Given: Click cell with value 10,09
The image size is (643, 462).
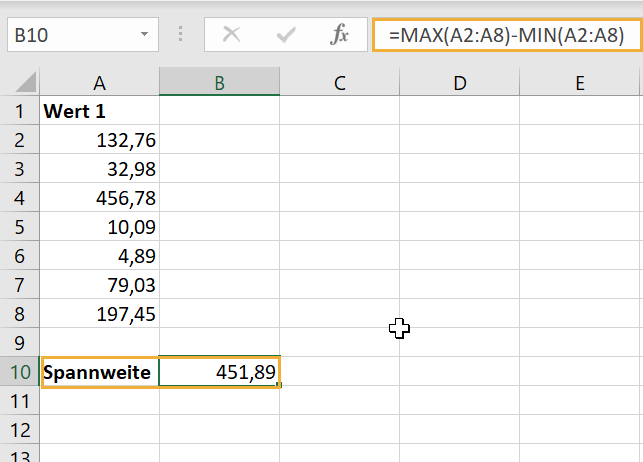Looking at the screenshot, I should [x=100, y=227].
